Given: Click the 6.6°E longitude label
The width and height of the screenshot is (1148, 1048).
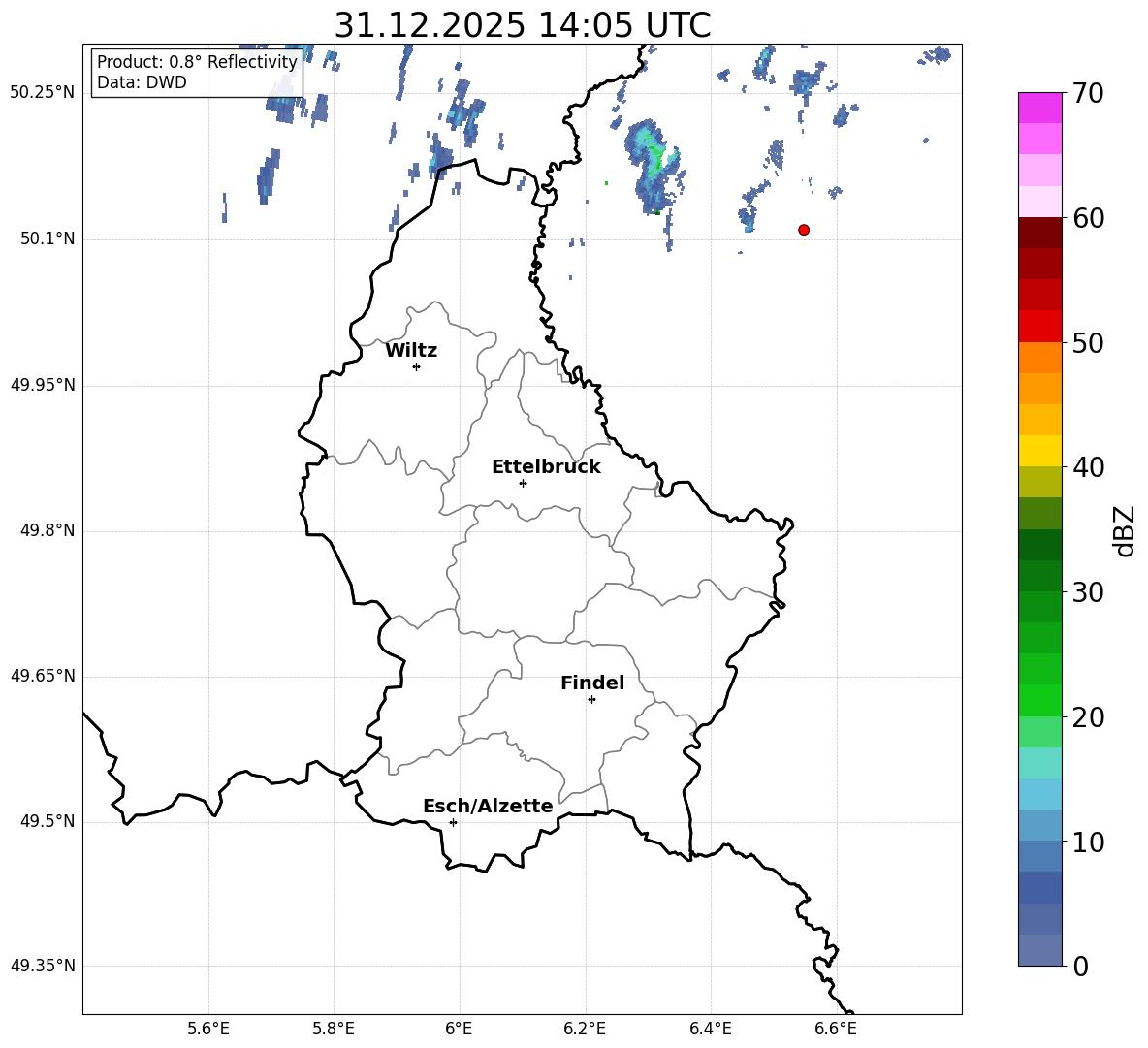Looking at the screenshot, I should 836,1029.
